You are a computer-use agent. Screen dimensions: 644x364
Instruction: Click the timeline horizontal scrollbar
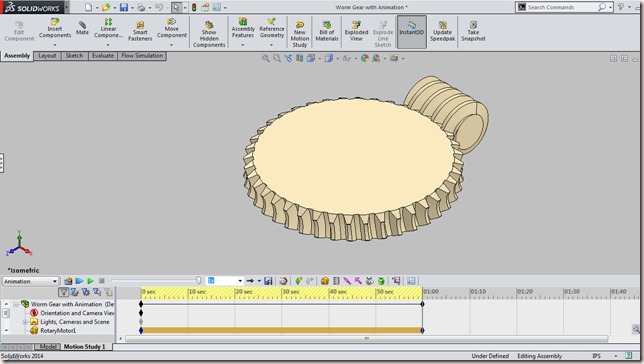click(366, 339)
